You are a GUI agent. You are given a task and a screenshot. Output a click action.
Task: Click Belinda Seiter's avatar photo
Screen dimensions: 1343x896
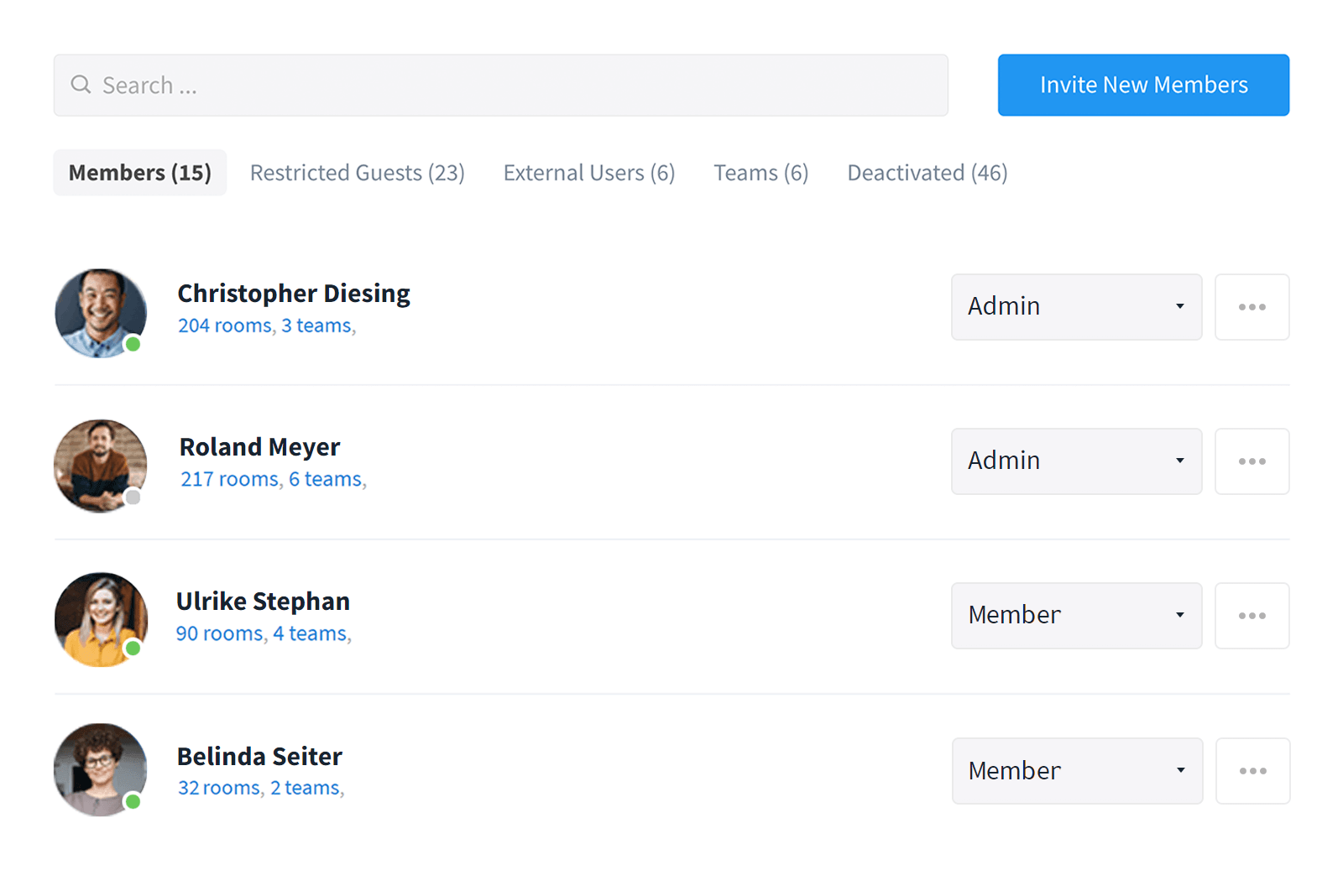pyautogui.click(x=101, y=769)
